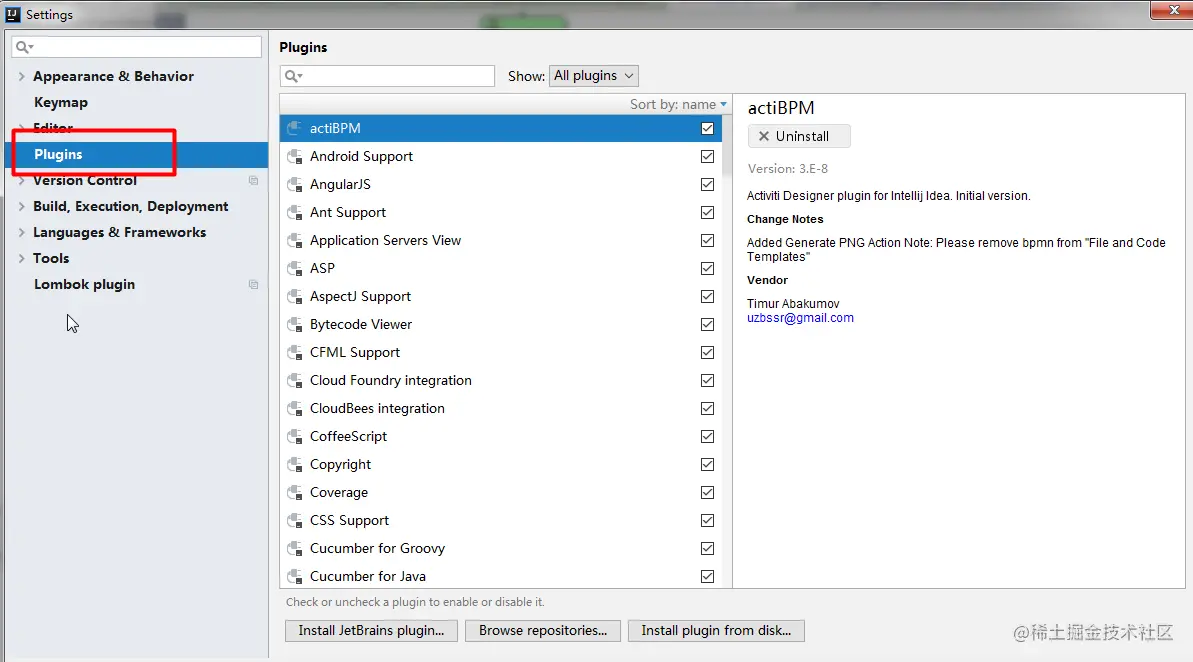This screenshot has width=1193, height=662.
Task: Open the Show All plugins dropdown
Action: click(593, 76)
